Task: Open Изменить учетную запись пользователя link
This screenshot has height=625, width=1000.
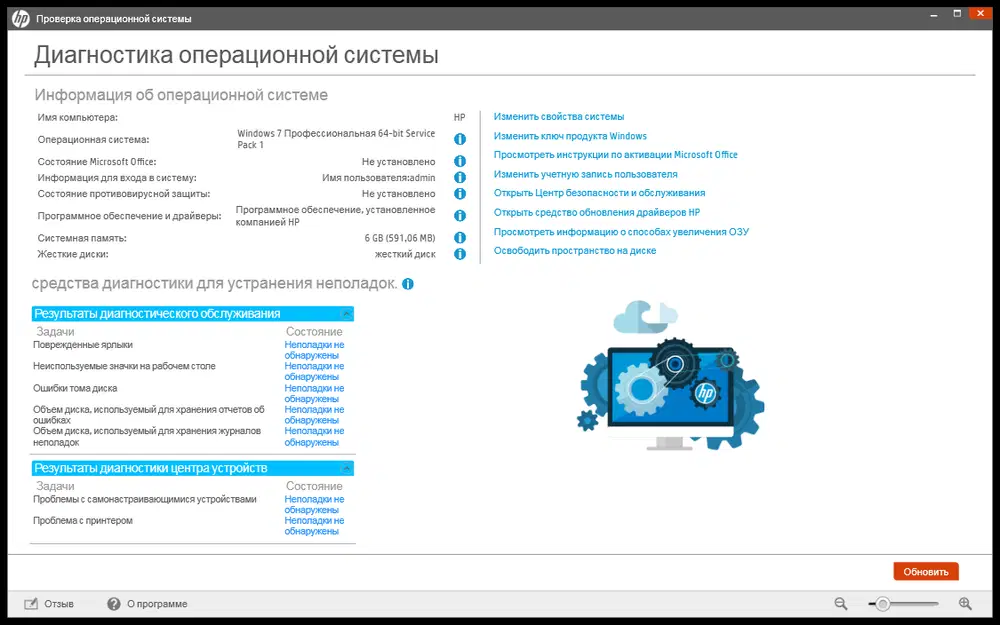Action: click(x=585, y=174)
